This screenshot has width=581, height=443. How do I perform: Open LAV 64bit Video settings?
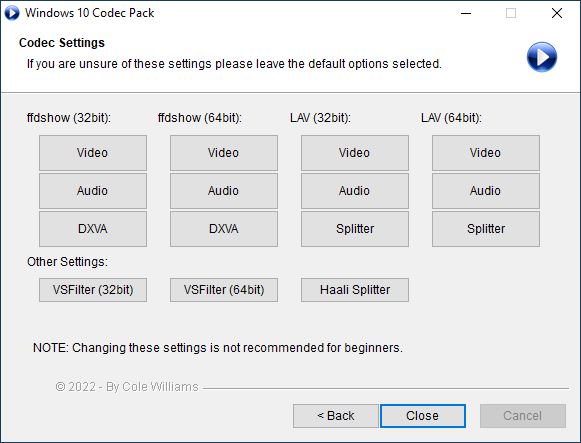pos(486,153)
